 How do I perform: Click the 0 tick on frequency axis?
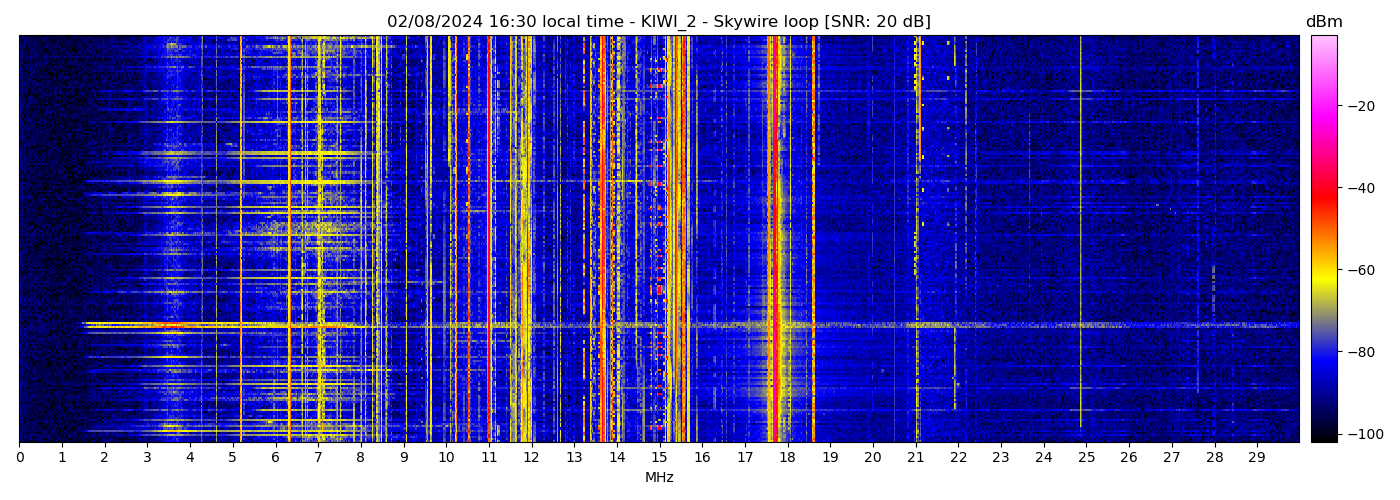[19, 457]
